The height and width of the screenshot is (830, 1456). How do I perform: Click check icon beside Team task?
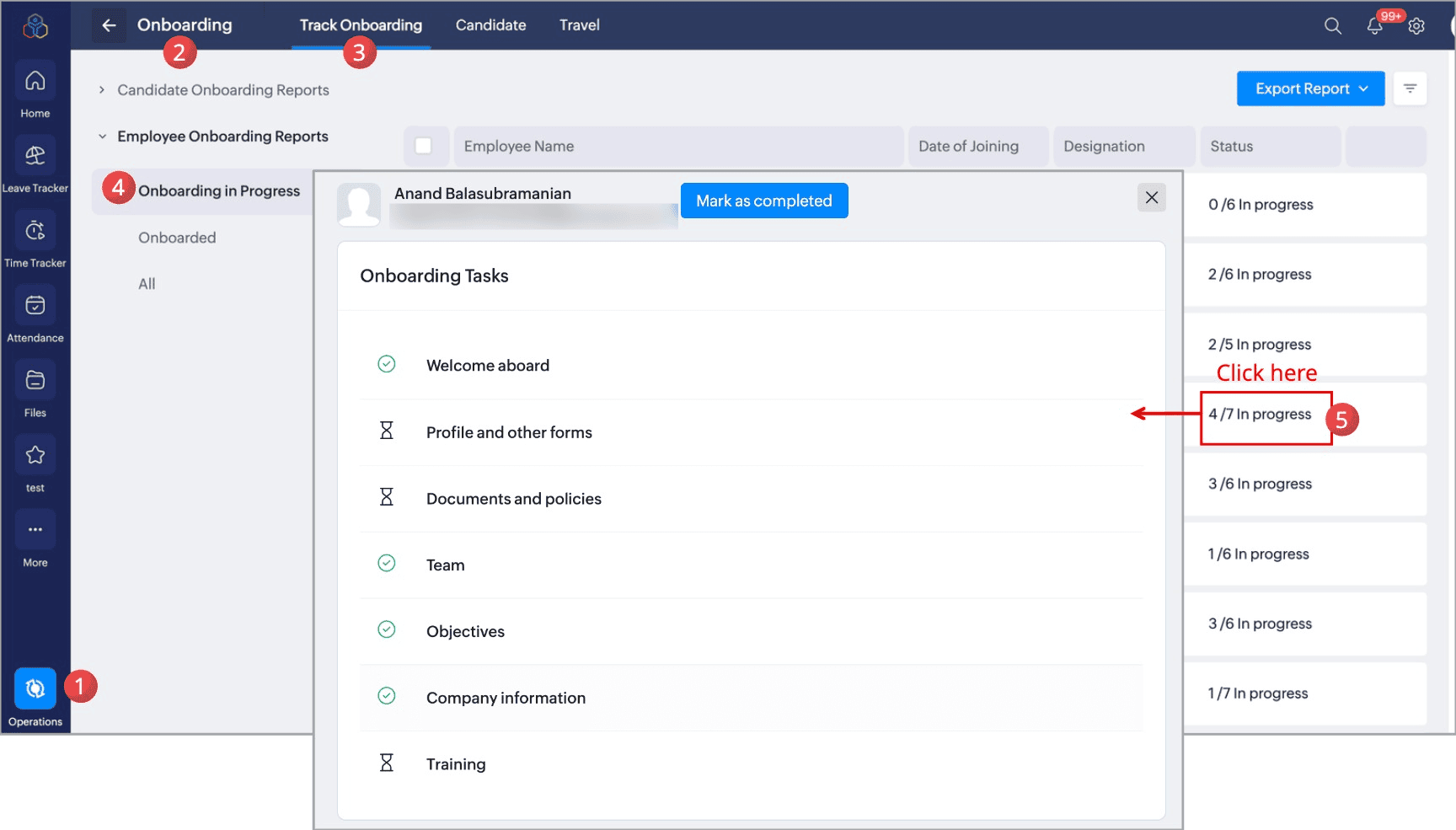(x=387, y=563)
